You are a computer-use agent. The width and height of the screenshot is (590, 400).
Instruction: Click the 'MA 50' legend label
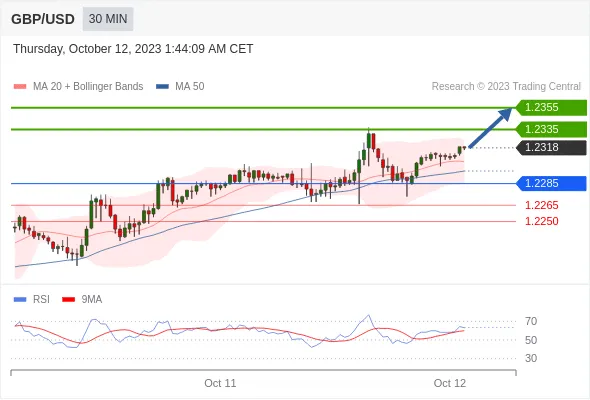click(190, 87)
